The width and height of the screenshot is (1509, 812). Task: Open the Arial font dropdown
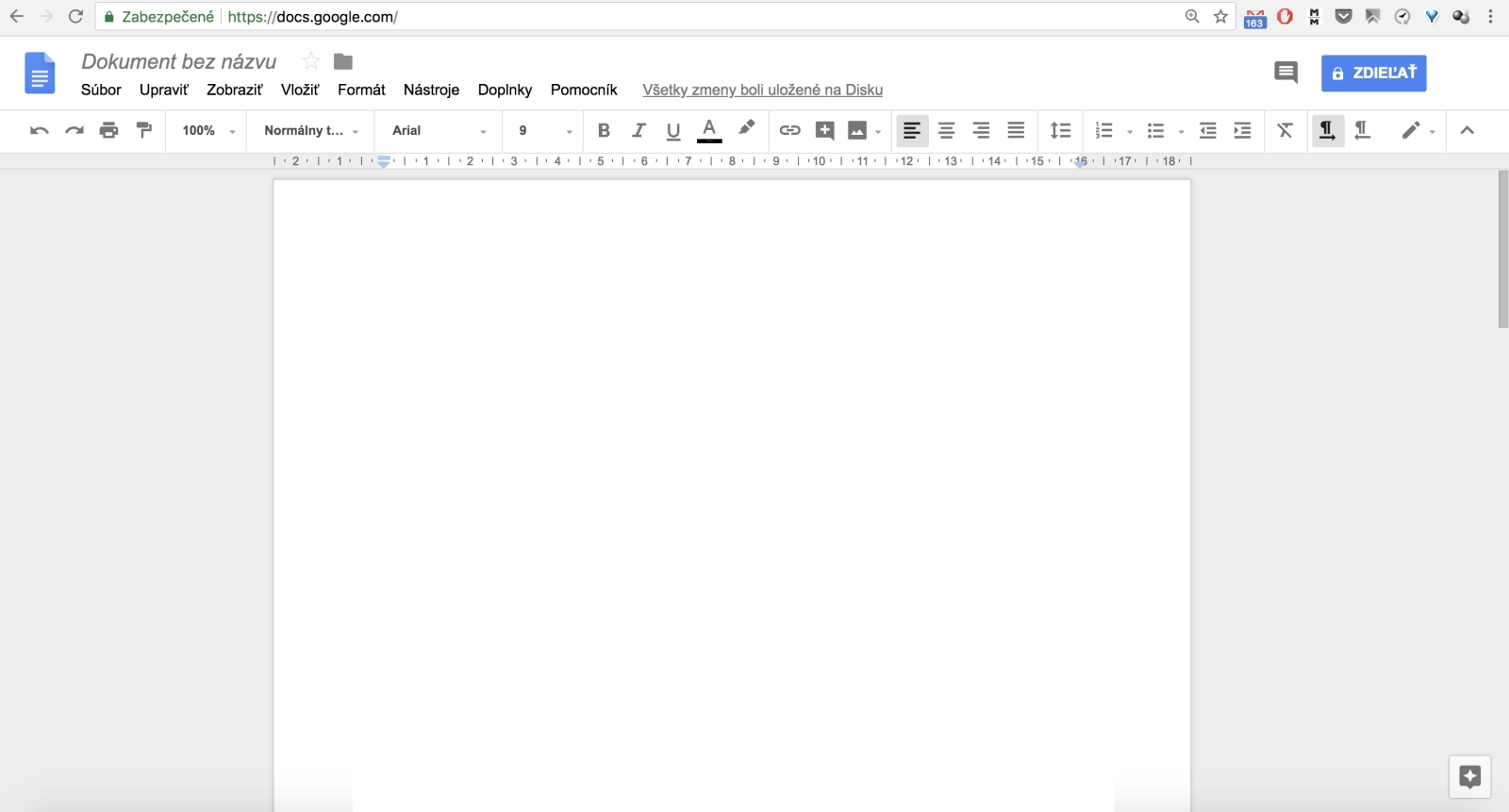click(x=439, y=131)
